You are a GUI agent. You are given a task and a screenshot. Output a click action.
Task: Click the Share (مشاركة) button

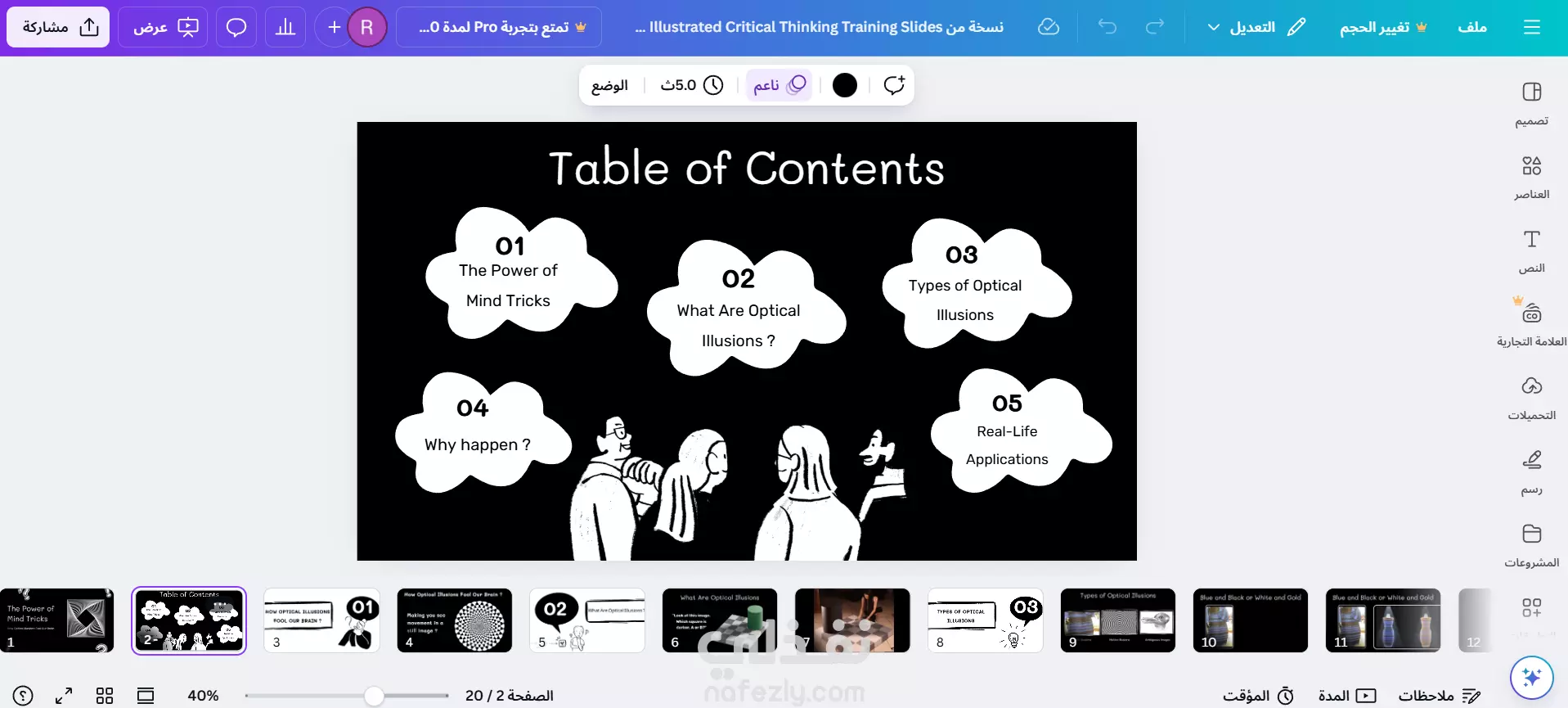(58, 27)
